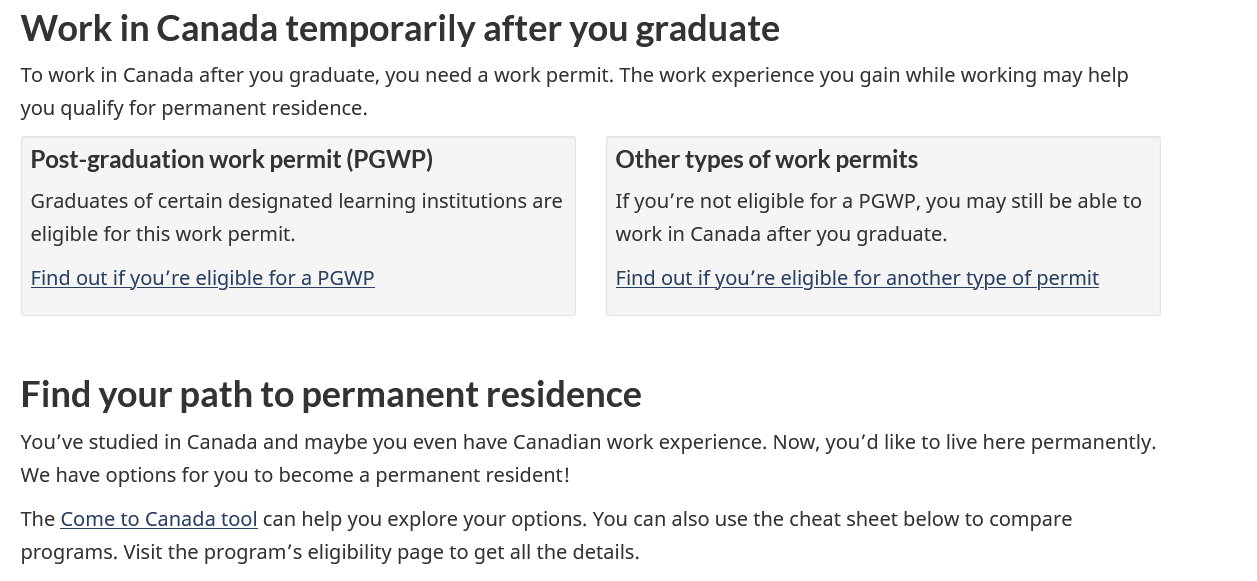Click text 'eligible for this work permit.'
Screen dimensions: 1257x581
coord(163,234)
